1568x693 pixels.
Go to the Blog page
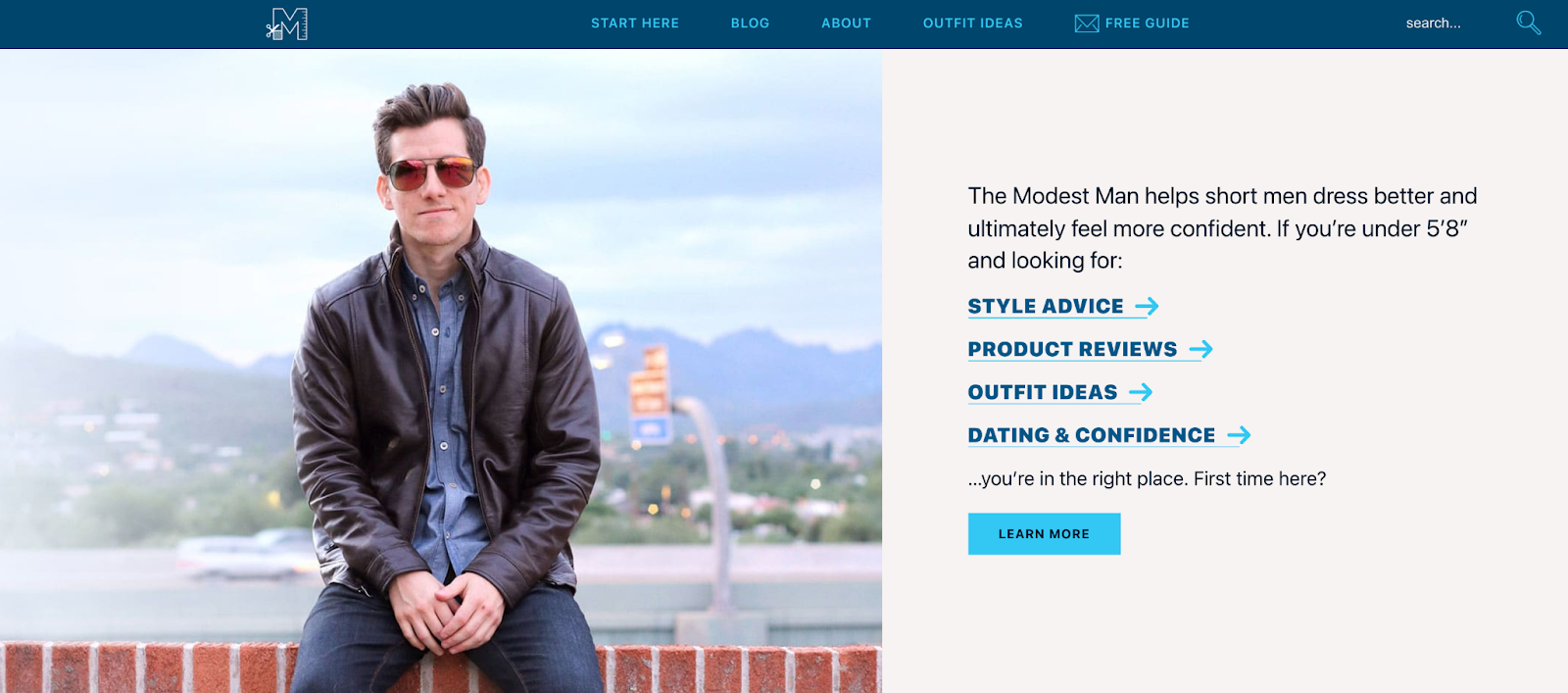tap(750, 24)
